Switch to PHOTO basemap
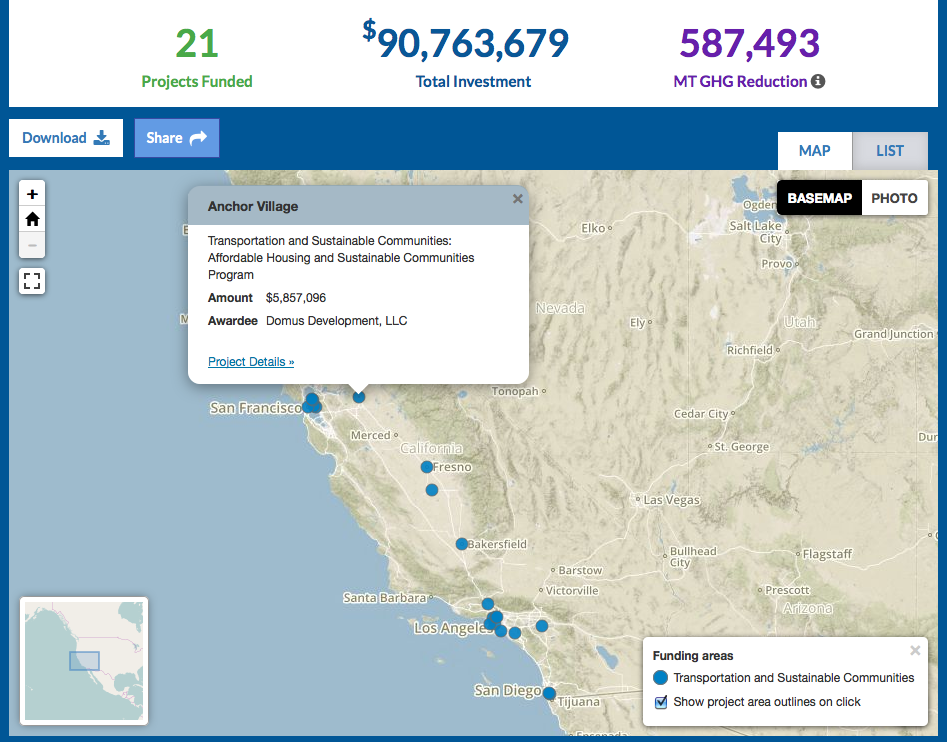Screen dimensions: 947x742 [x=894, y=198]
